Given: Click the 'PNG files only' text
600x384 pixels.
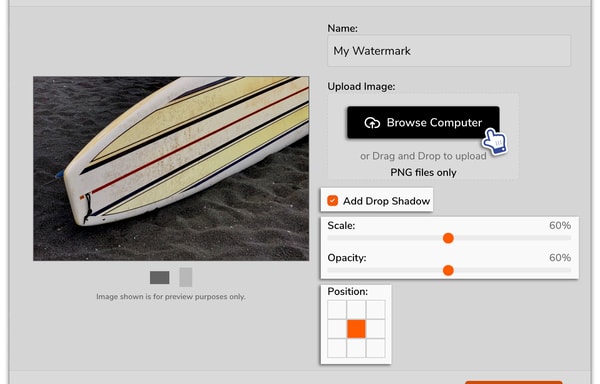Looking at the screenshot, I should [423, 172].
